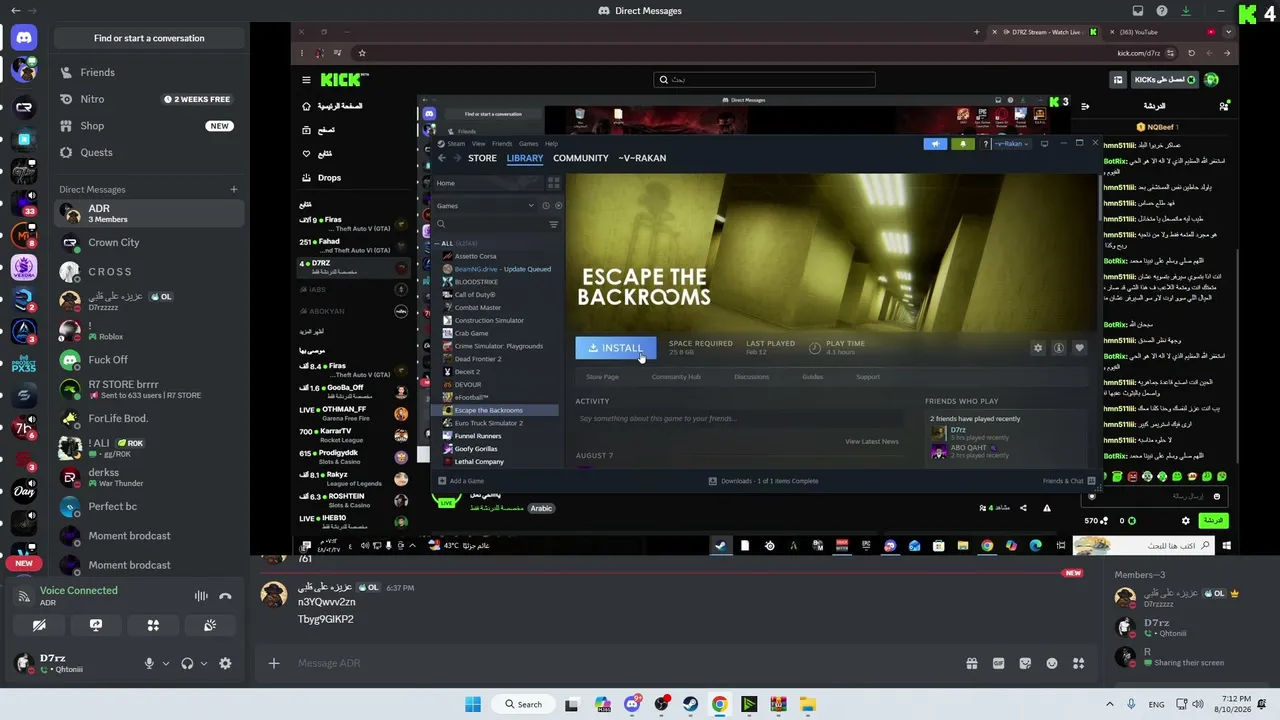The height and width of the screenshot is (720, 1280).
Task: Open the C R O S S conversation
Action: (149, 272)
